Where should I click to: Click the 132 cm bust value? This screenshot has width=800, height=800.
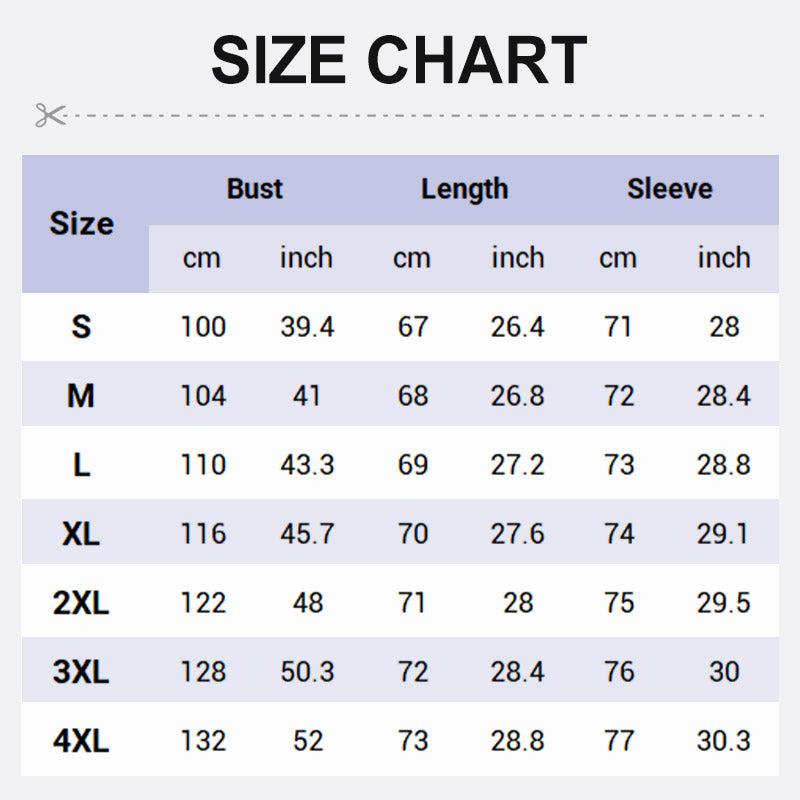pos(203,741)
